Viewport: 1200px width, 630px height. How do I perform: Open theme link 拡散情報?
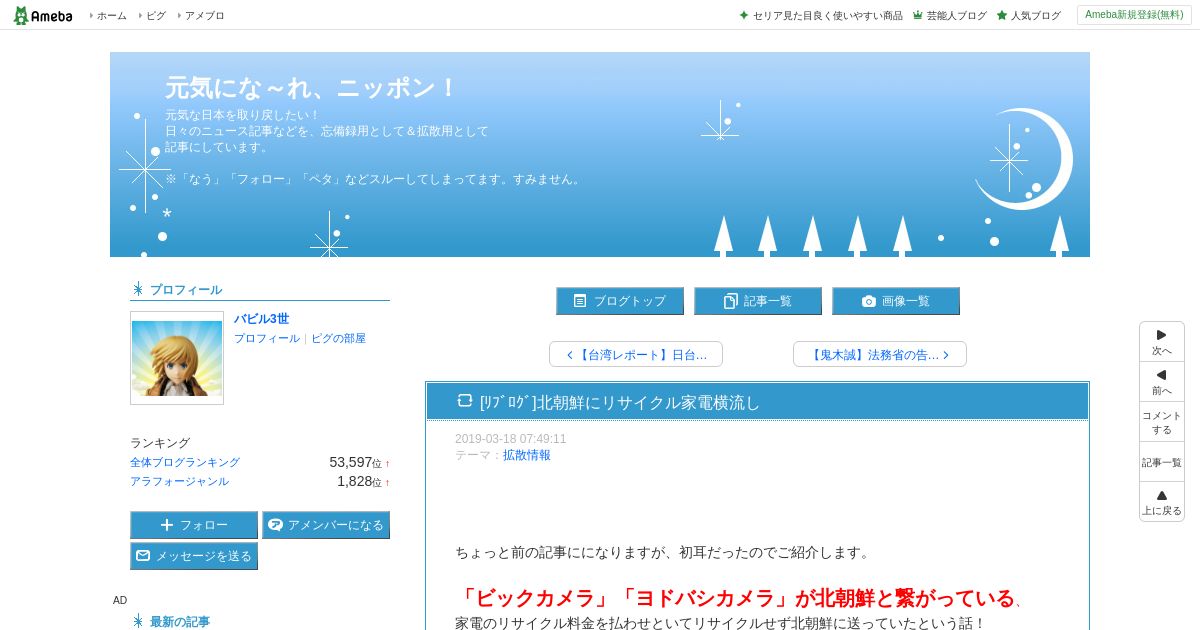527,455
